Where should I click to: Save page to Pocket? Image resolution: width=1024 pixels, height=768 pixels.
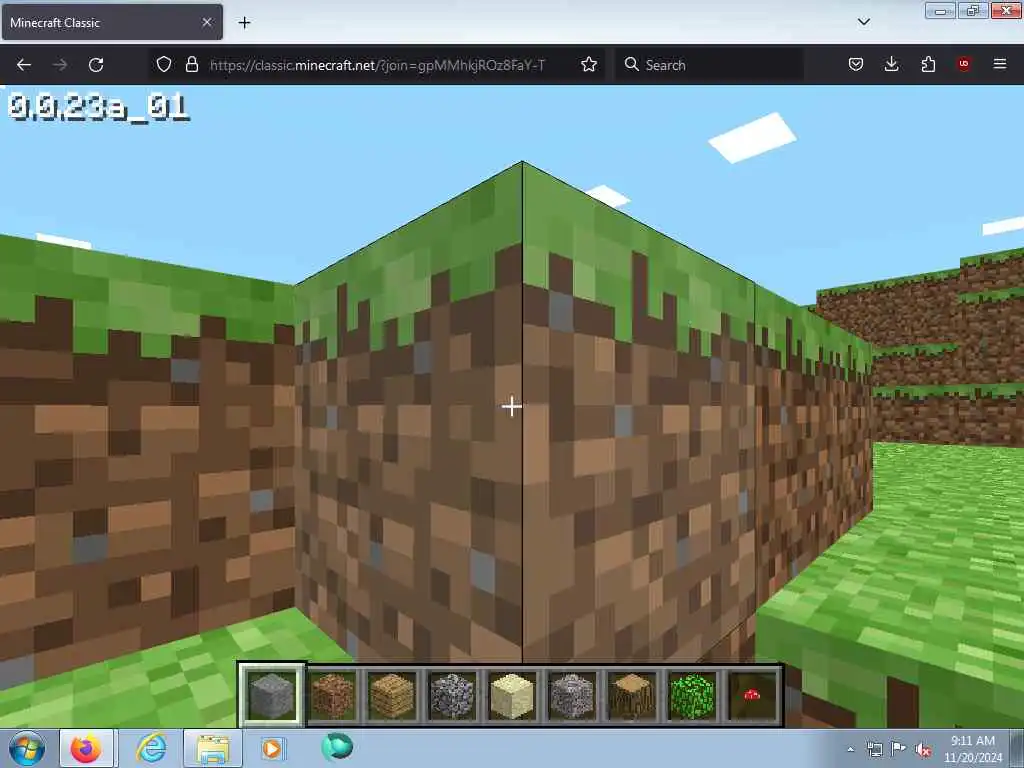(856, 64)
